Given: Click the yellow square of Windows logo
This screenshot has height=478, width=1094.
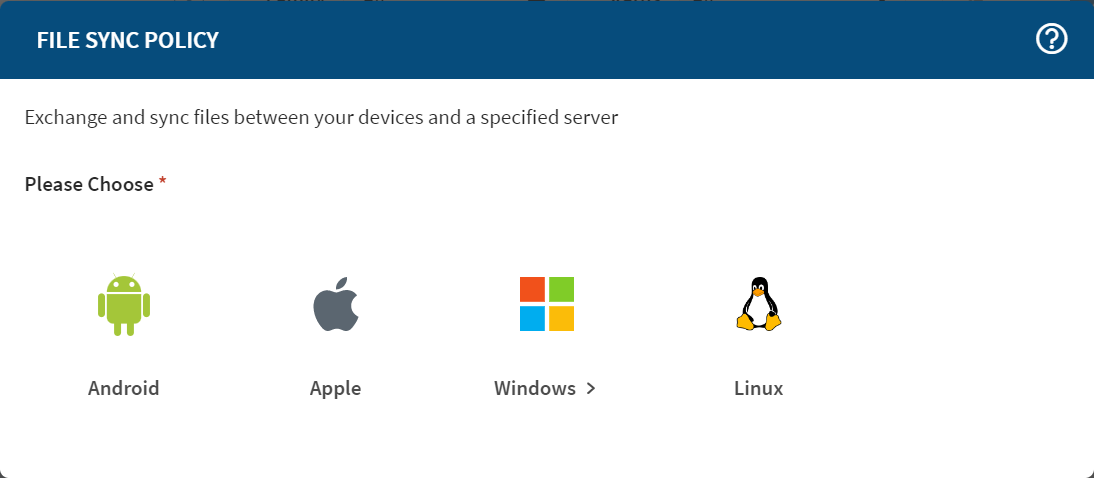Looking at the screenshot, I should pos(561,318).
